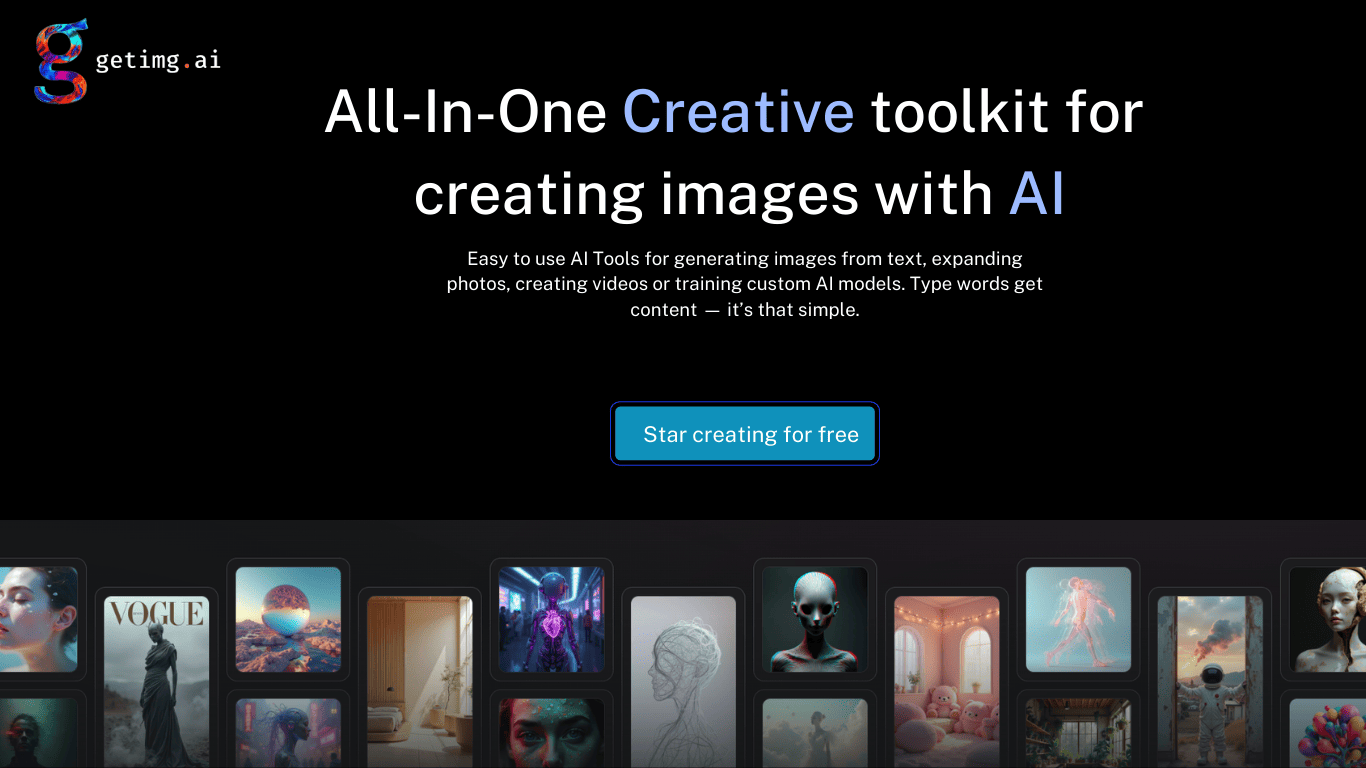Click the text 'content — it's that simple.'
The image size is (1366, 768).
coord(745,310)
